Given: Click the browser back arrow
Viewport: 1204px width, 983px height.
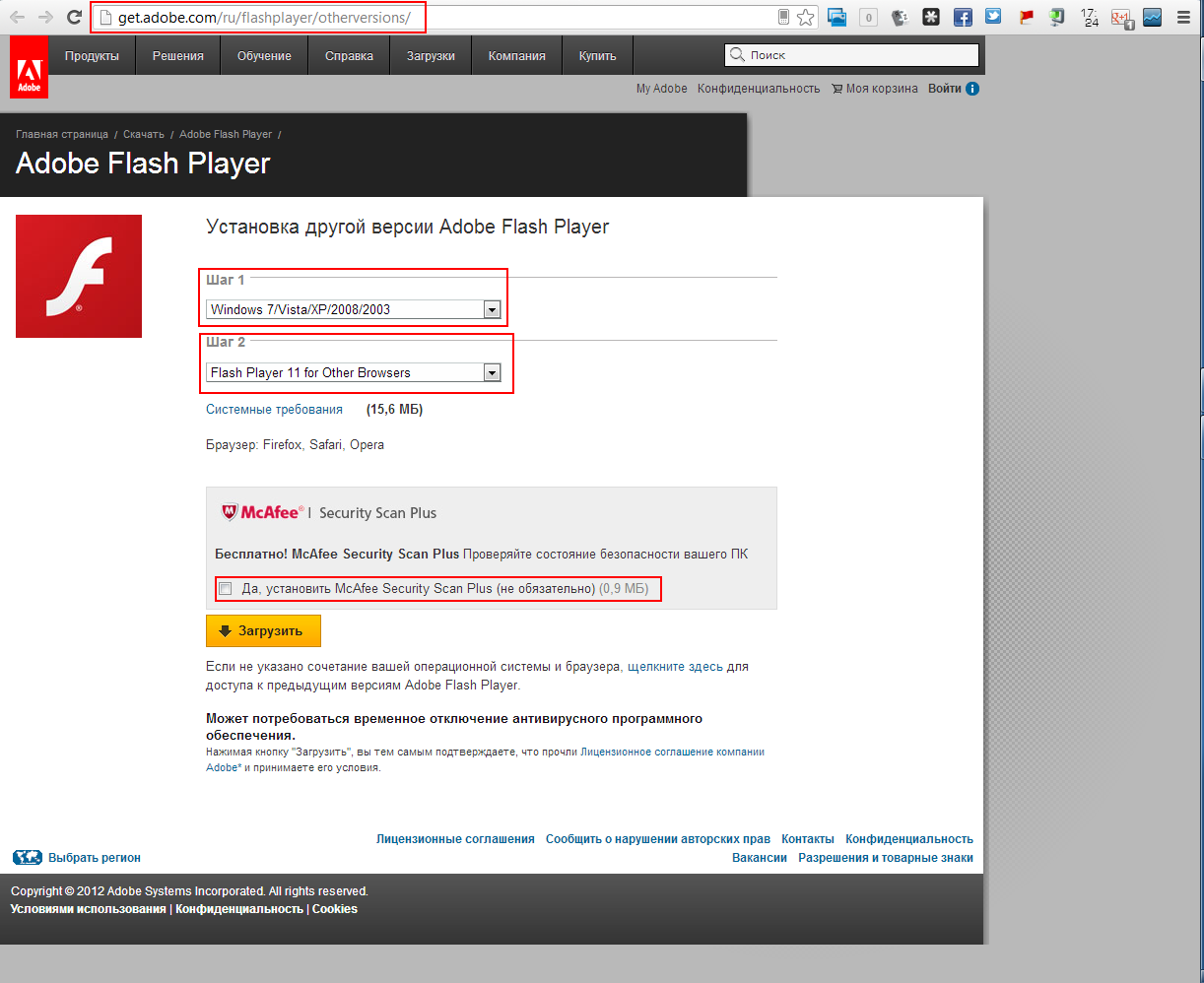Looking at the screenshot, I should [x=17, y=17].
